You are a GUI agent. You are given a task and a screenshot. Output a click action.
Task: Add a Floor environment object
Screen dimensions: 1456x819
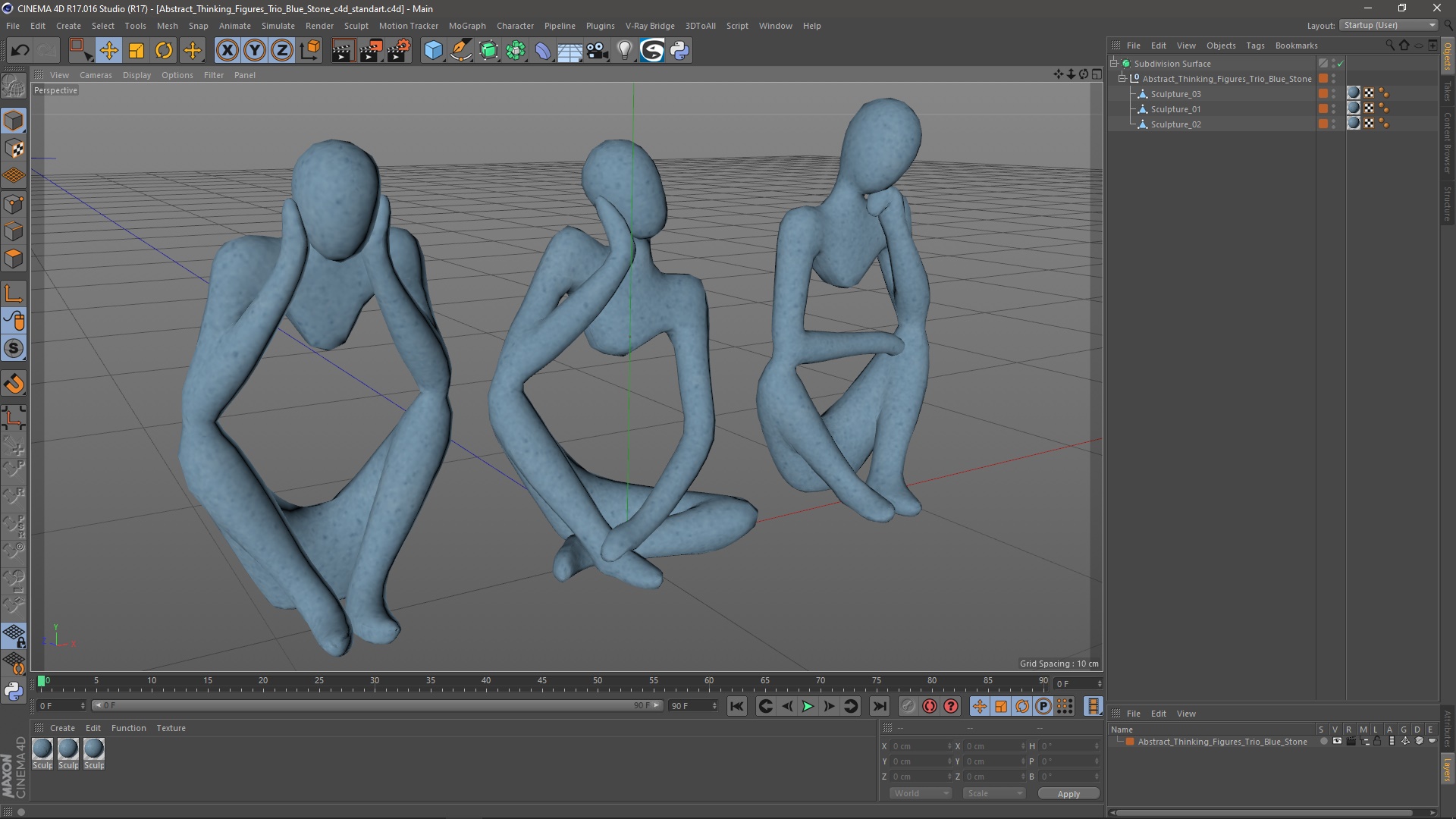tap(570, 51)
